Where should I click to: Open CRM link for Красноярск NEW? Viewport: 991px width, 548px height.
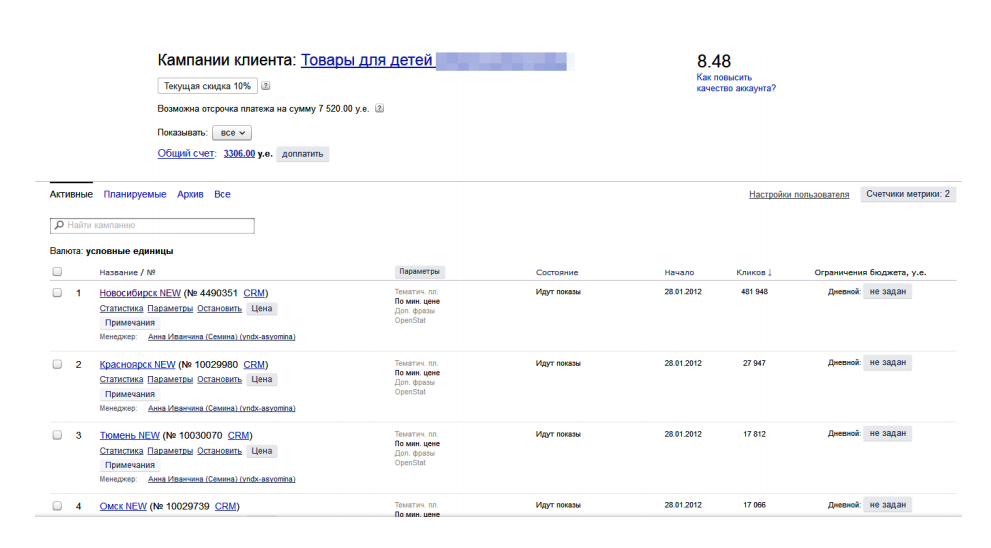click(x=254, y=364)
